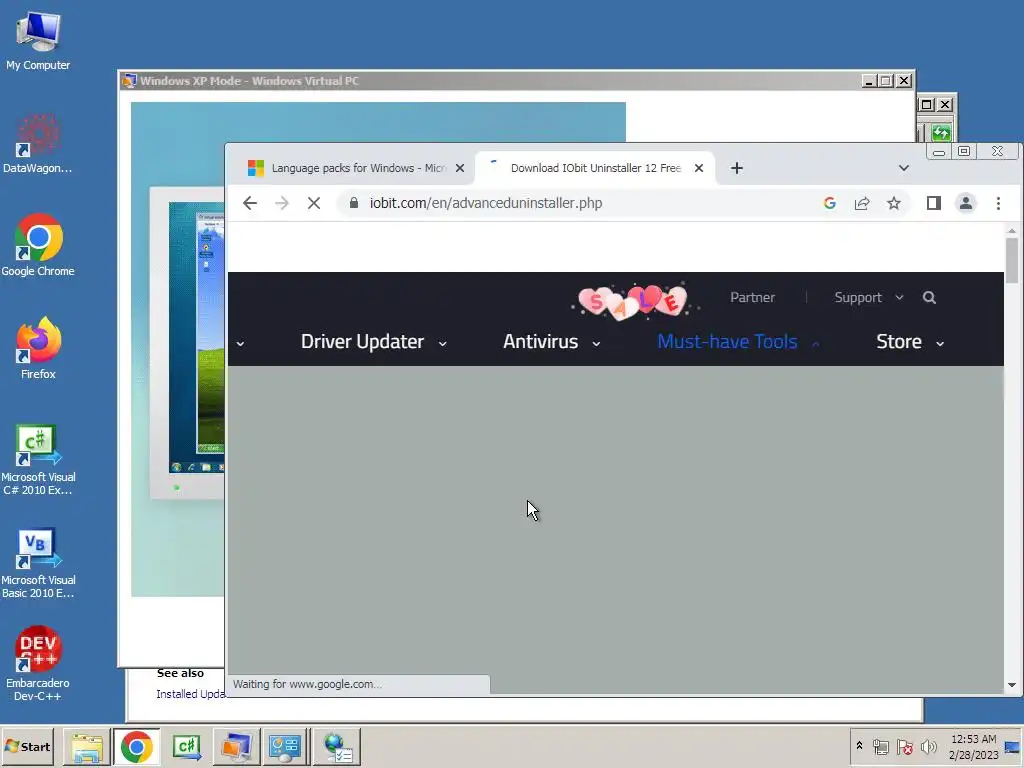1024x768 pixels.
Task: Open Microsoft Visual C# 2010 Express shortcut
Action: coord(38,460)
